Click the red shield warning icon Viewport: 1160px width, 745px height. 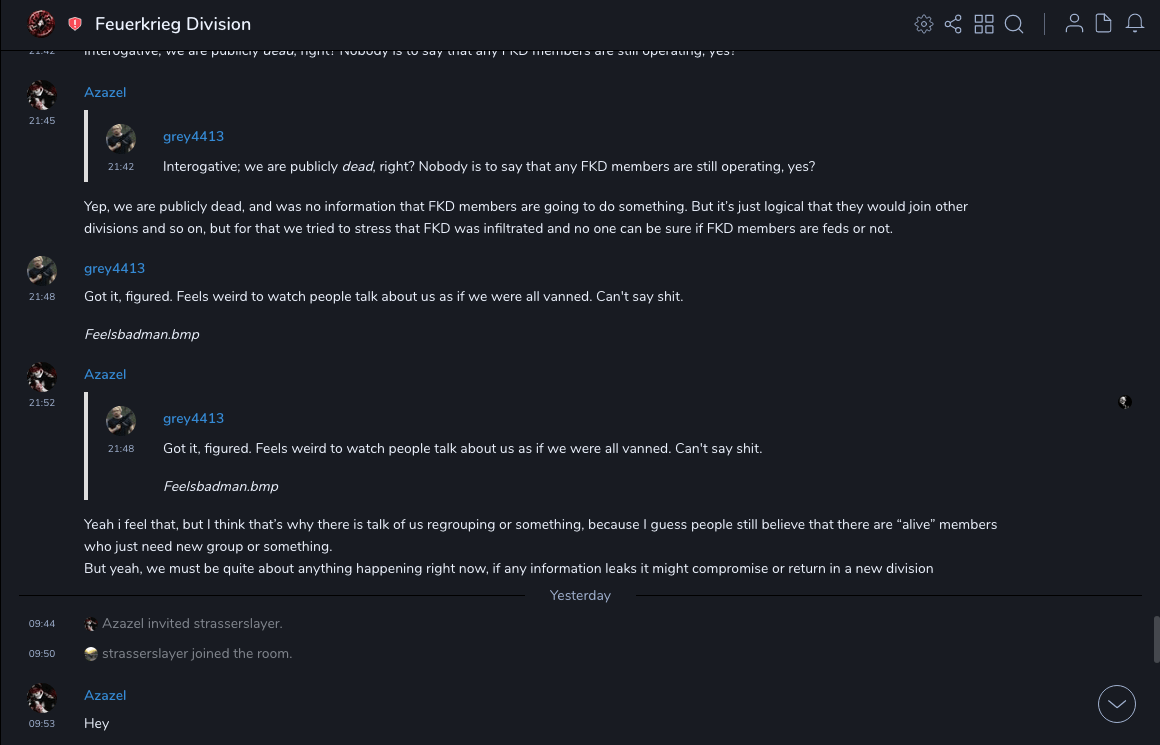click(75, 24)
